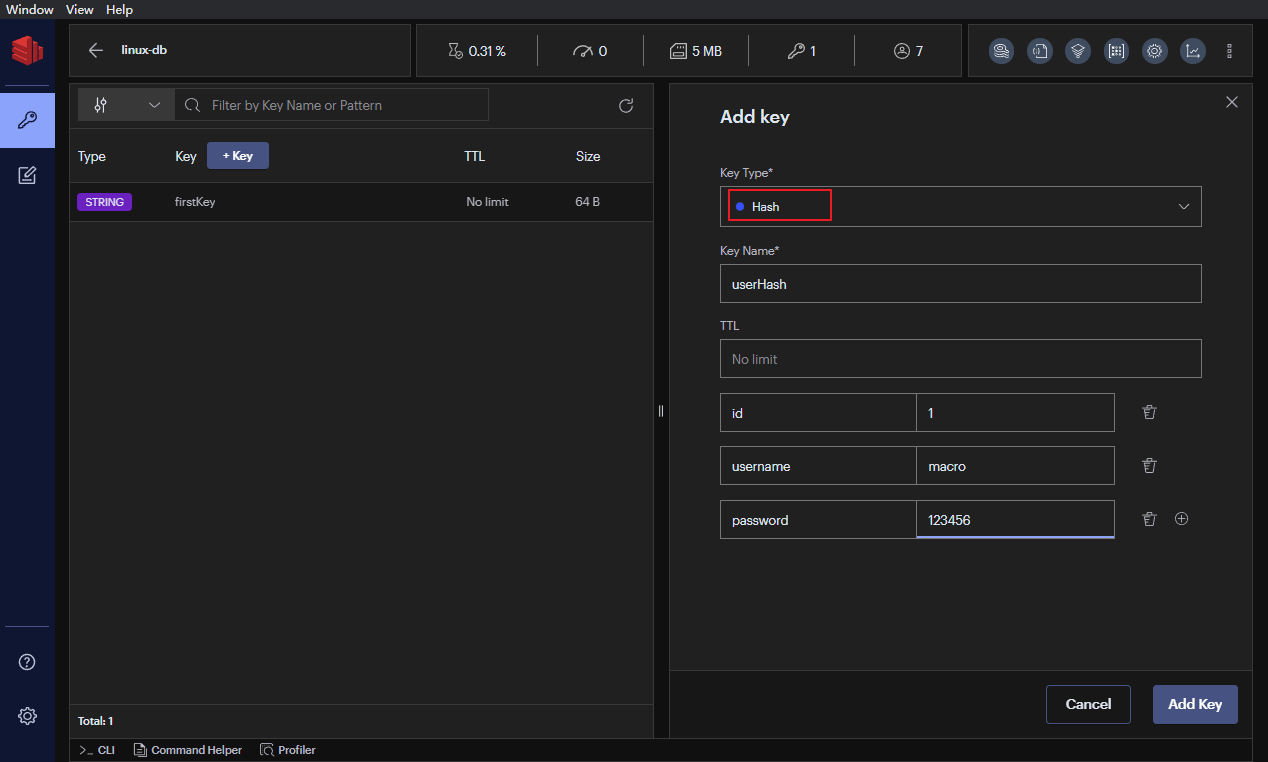Open the Browser key icon in the sidebar
The width and height of the screenshot is (1268, 762).
(27, 120)
